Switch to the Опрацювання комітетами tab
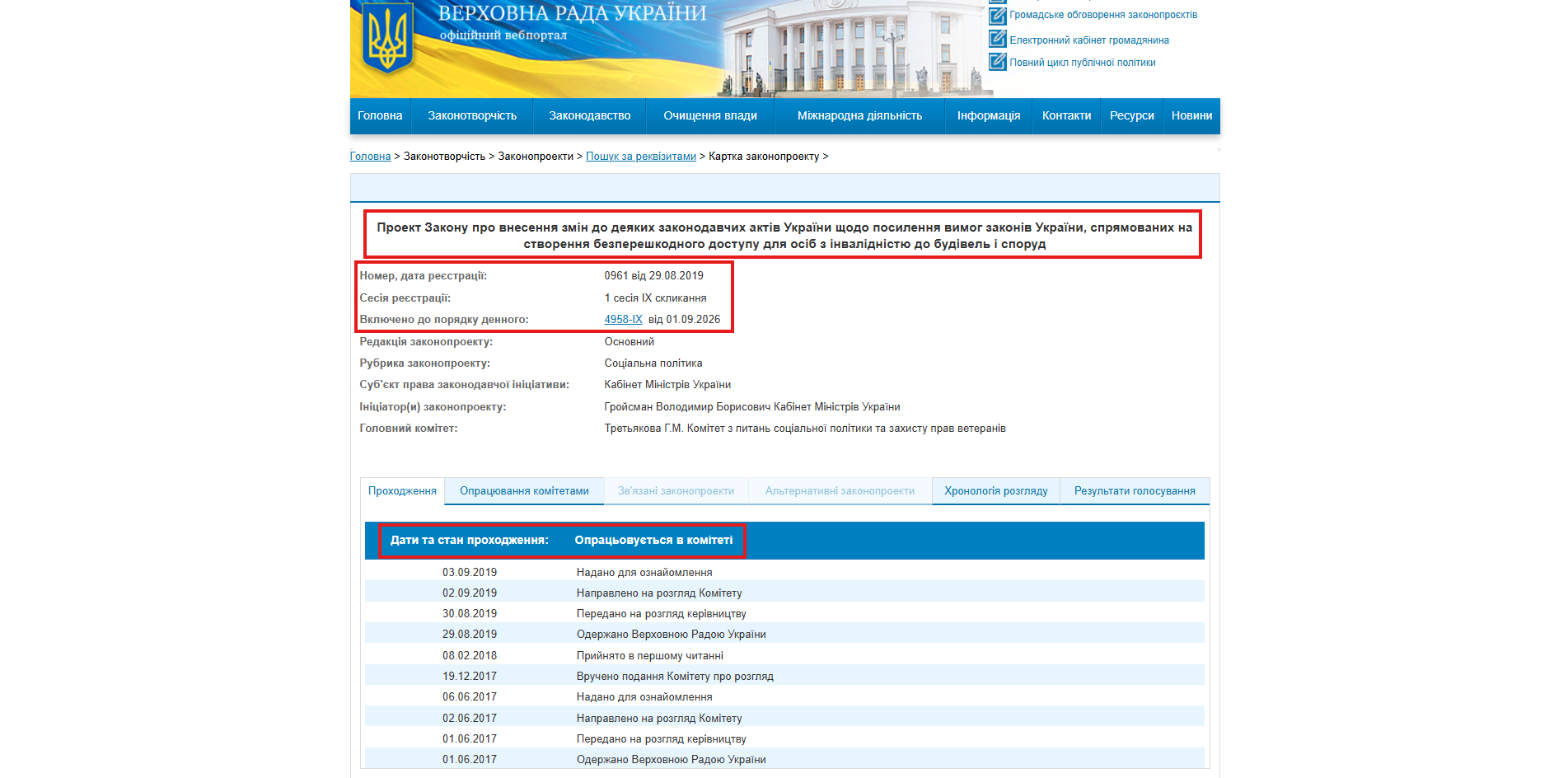Viewport: 1568px width, 778px height. [x=524, y=491]
